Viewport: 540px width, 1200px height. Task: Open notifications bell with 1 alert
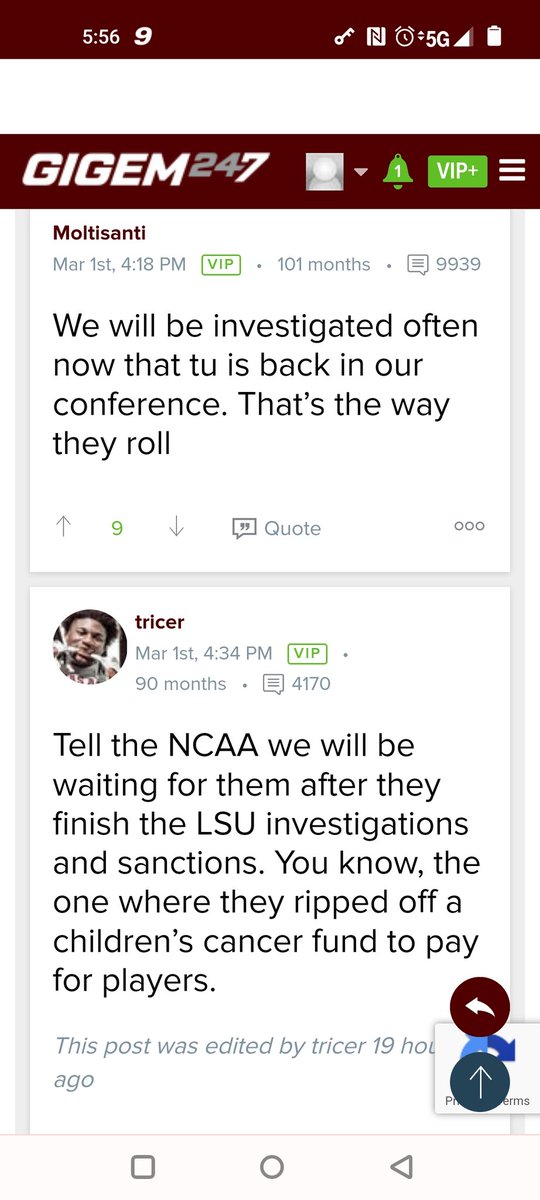pyautogui.click(x=398, y=171)
